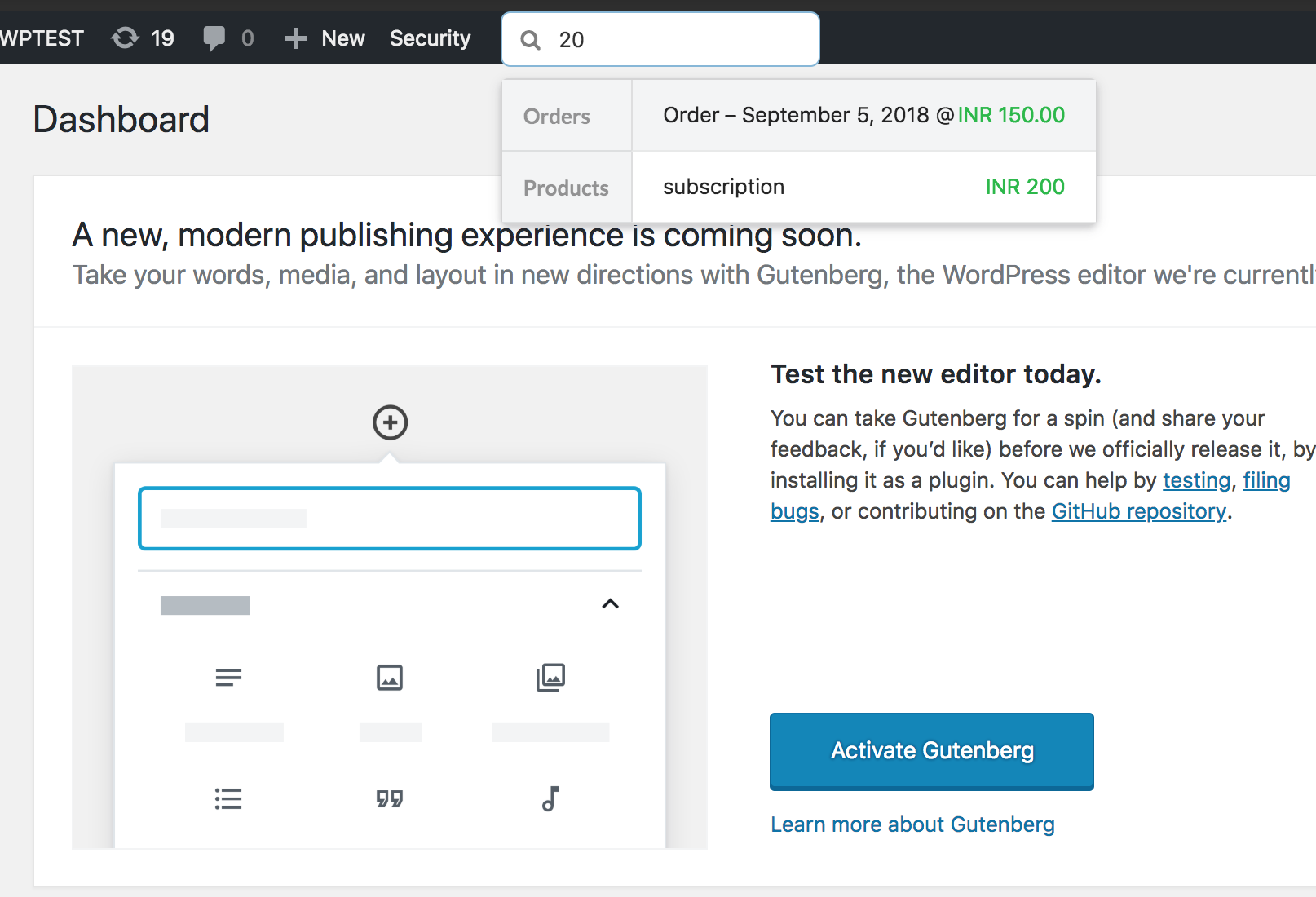Open the GitHub repository link

point(1139,511)
